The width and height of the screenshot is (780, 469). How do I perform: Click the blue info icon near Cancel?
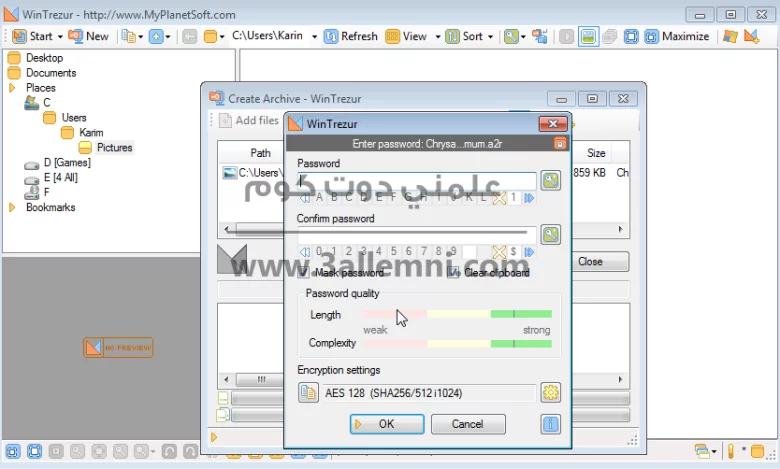click(x=550, y=424)
